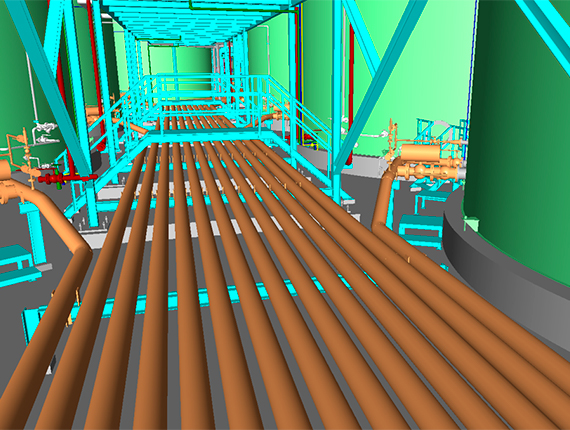Click the gray foundation ring of right tank
Image resolution: width=570 pixels, height=430 pixels.
tap(505, 276)
